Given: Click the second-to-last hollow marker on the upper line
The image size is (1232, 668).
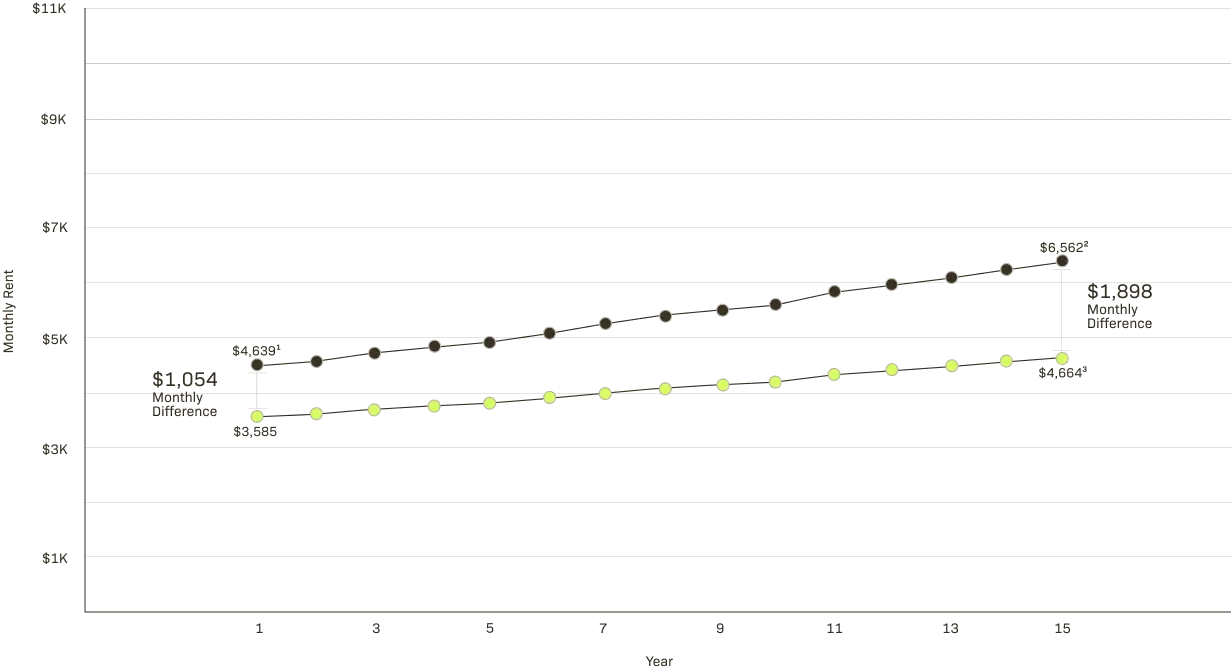Looking at the screenshot, I should point(1007,269).
